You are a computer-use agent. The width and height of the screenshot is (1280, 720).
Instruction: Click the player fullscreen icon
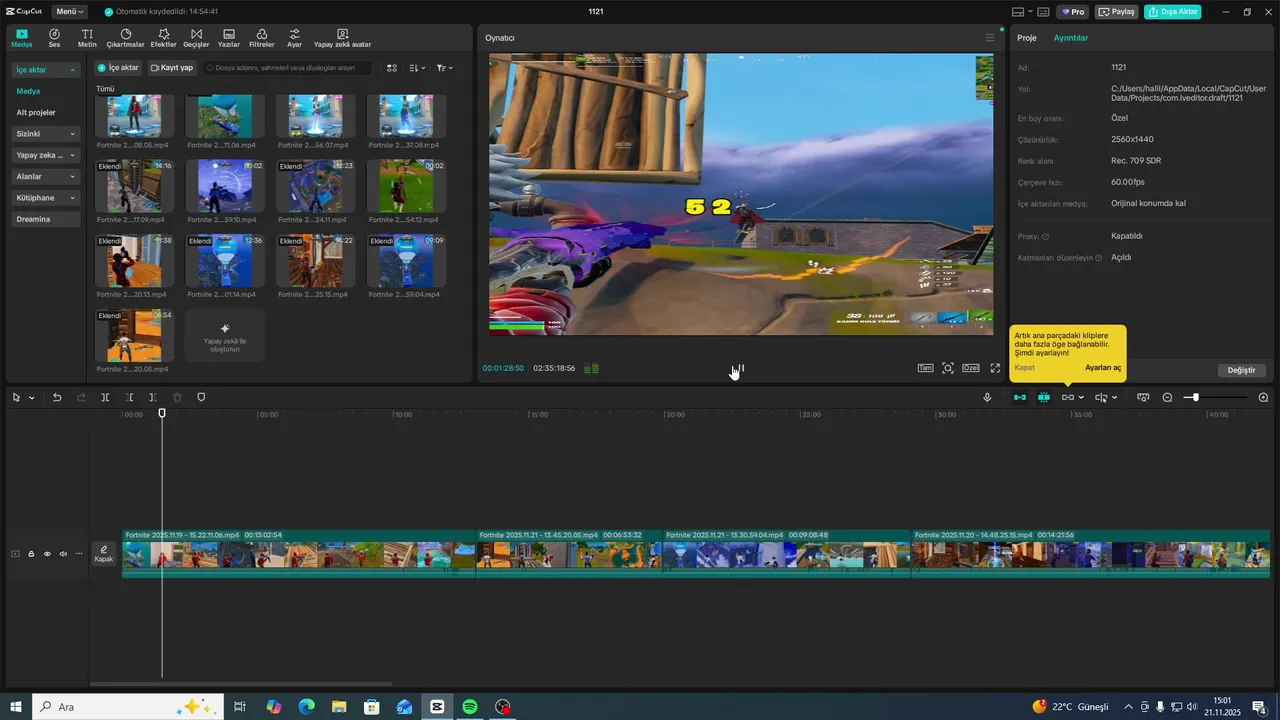pos(995,368)
